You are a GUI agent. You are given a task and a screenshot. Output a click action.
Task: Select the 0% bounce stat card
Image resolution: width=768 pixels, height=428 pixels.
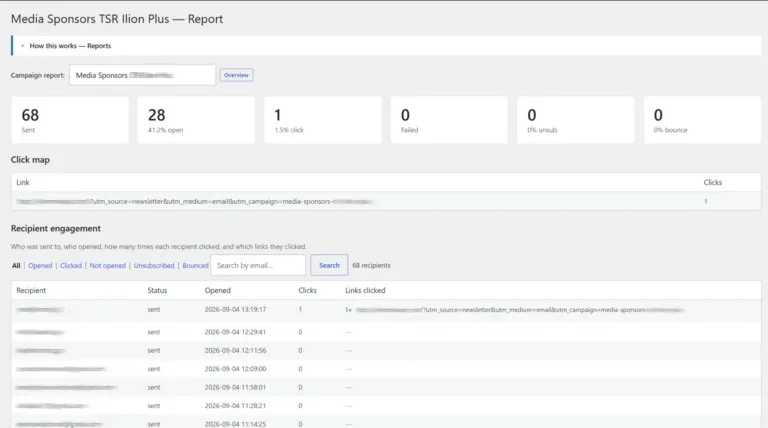[x=702, y=120]
